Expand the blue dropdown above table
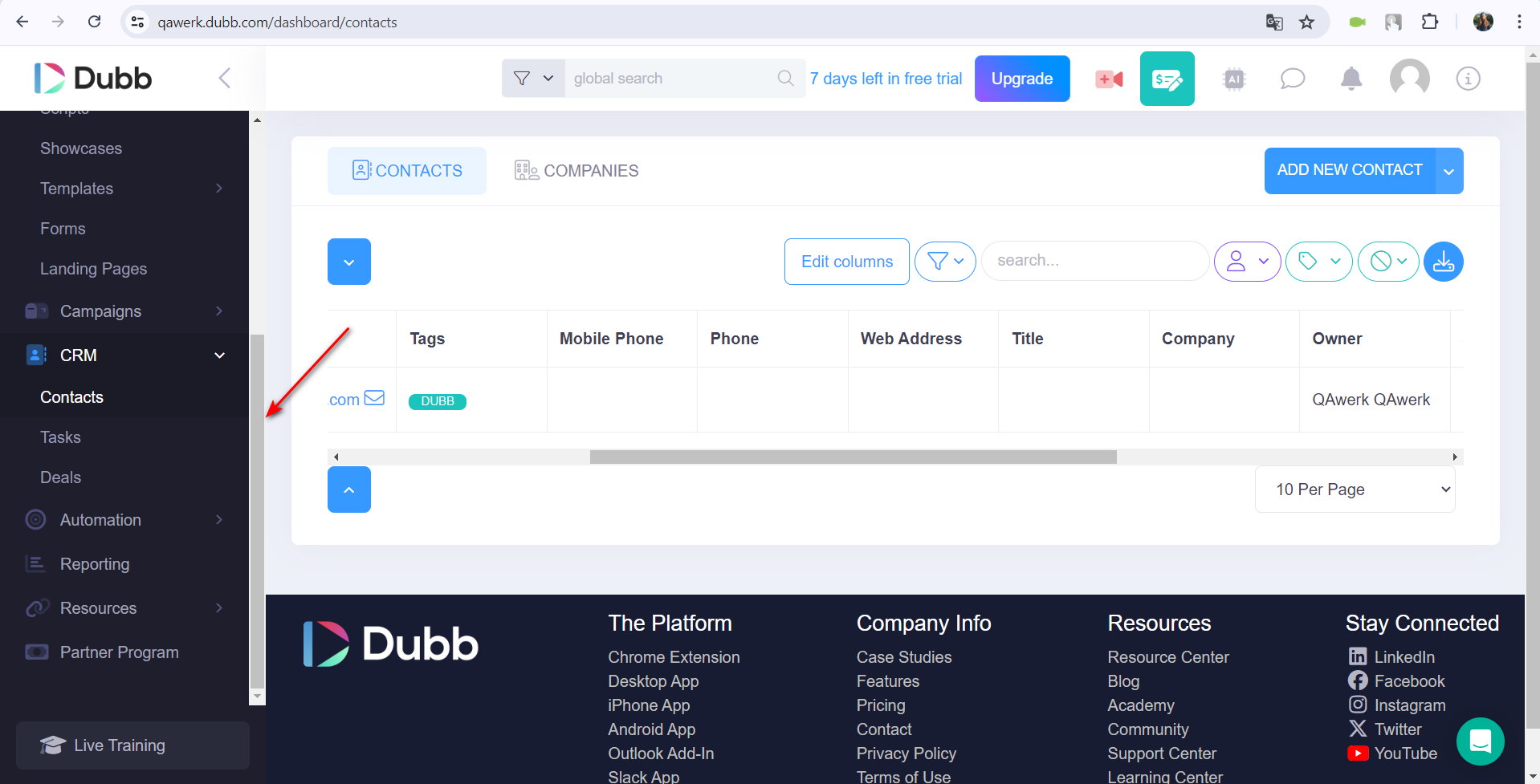The image size is (1540, 784). pyautogui.click(x=349, y=262)
